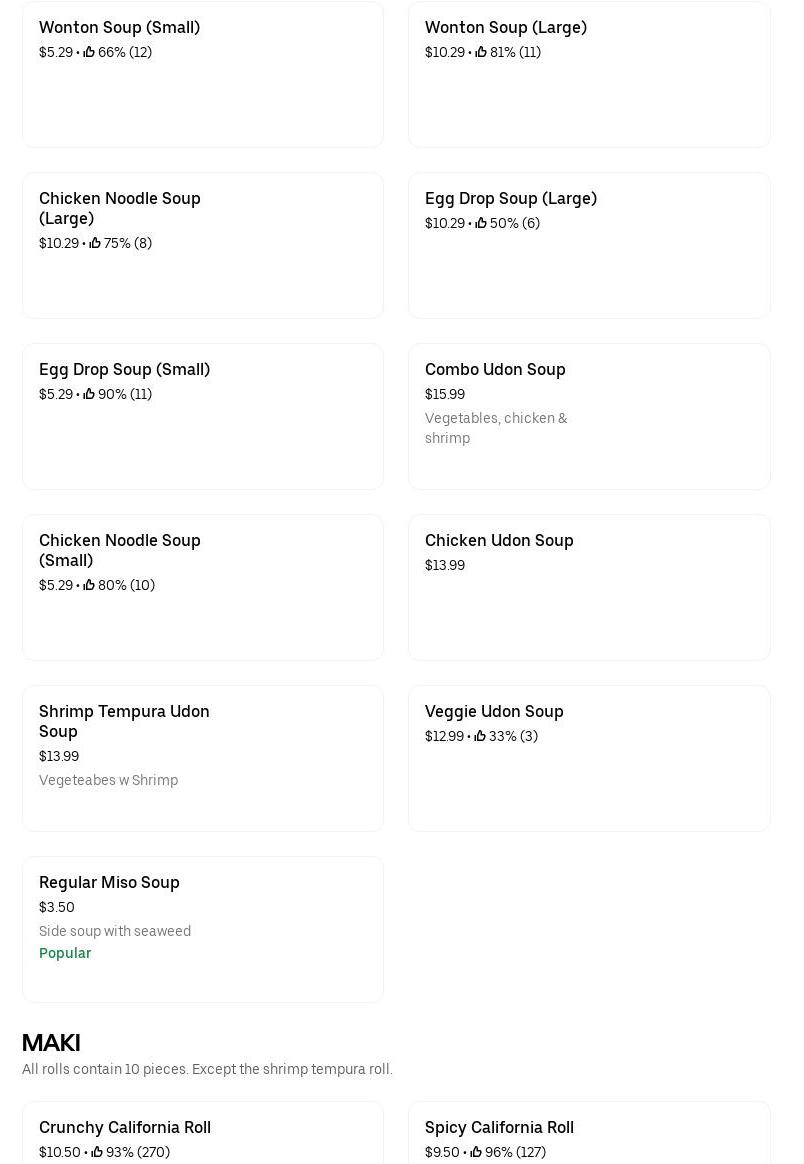Image resolution: width=804 pixels, height=1164 pixels.
Task: Open the Regular Miso Soup item
Action: tap(203, 929)
